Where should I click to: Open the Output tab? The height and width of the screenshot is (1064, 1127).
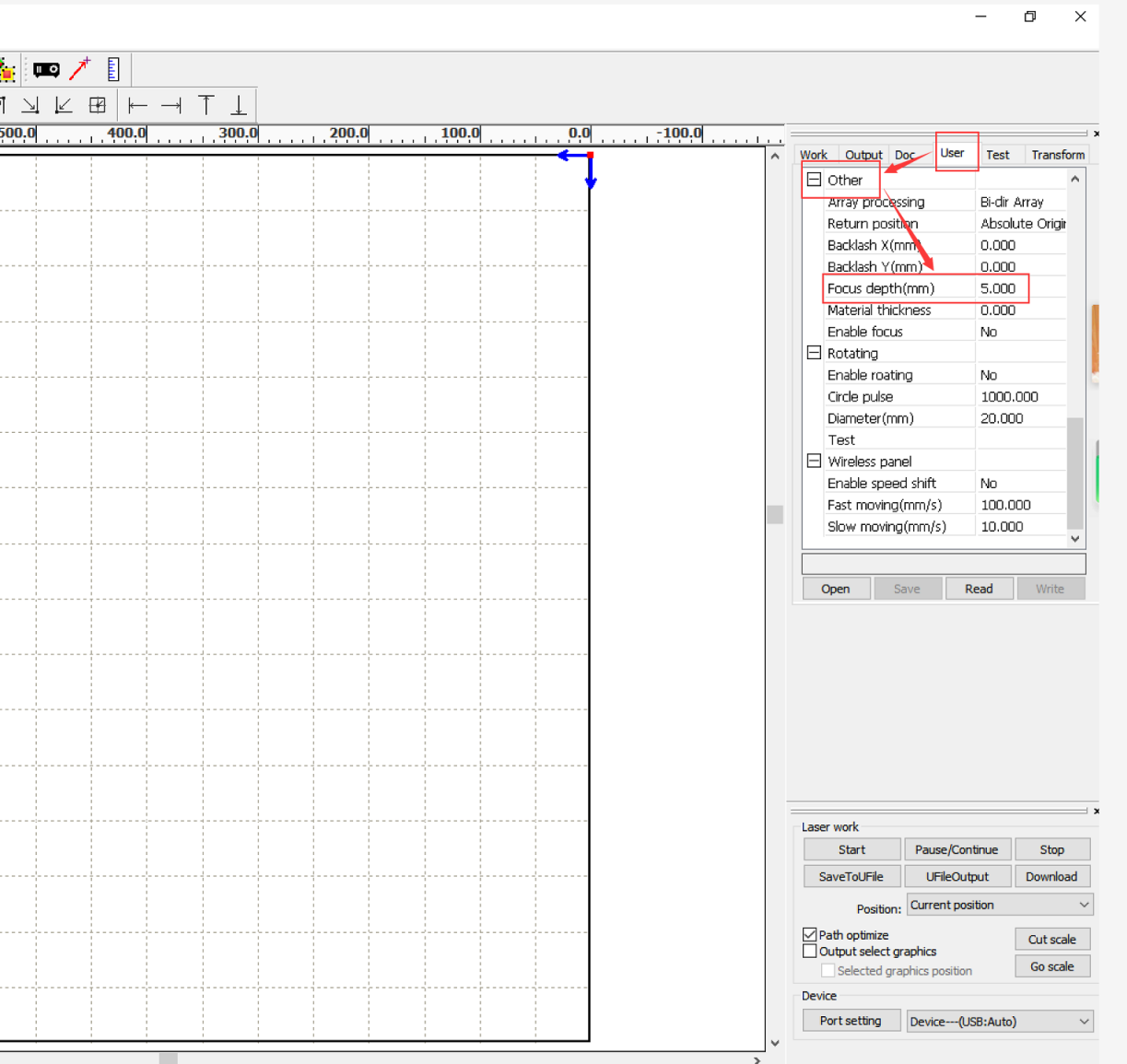point(863,155)
